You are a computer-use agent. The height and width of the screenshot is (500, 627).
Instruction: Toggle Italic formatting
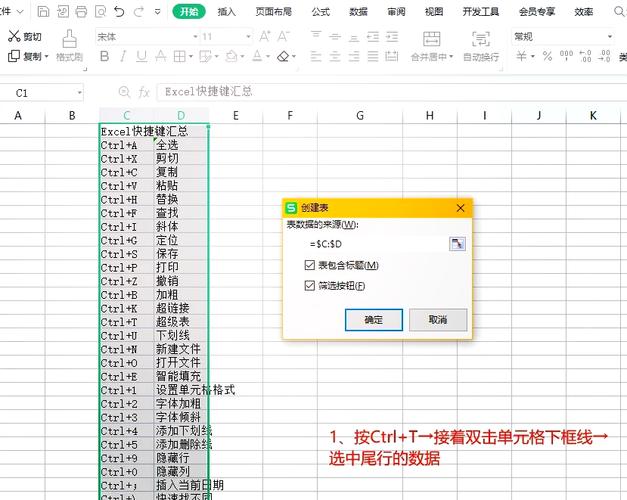pyautogui.click(x=123, y=56)
